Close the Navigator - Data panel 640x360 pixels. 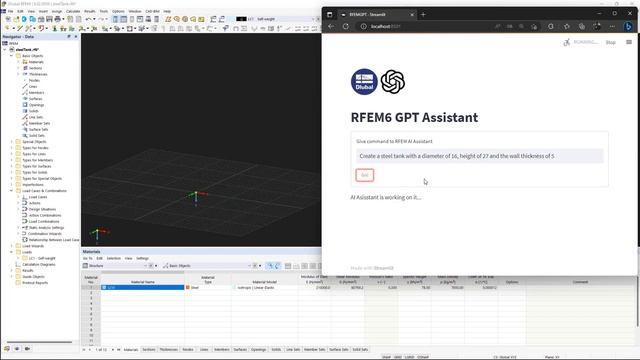76,37
